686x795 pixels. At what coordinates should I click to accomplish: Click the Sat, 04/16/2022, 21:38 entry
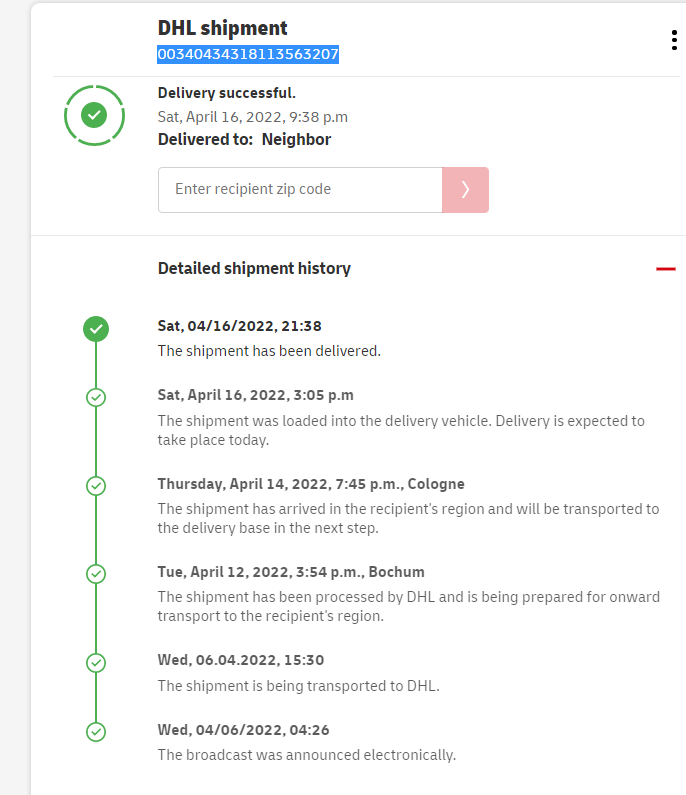pyautogui.click(x=239, y=326)
